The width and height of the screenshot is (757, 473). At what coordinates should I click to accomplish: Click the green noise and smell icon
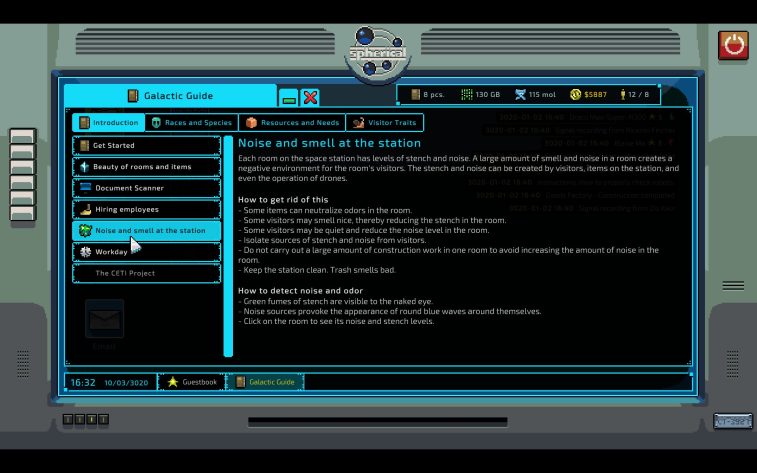point(85,230)
